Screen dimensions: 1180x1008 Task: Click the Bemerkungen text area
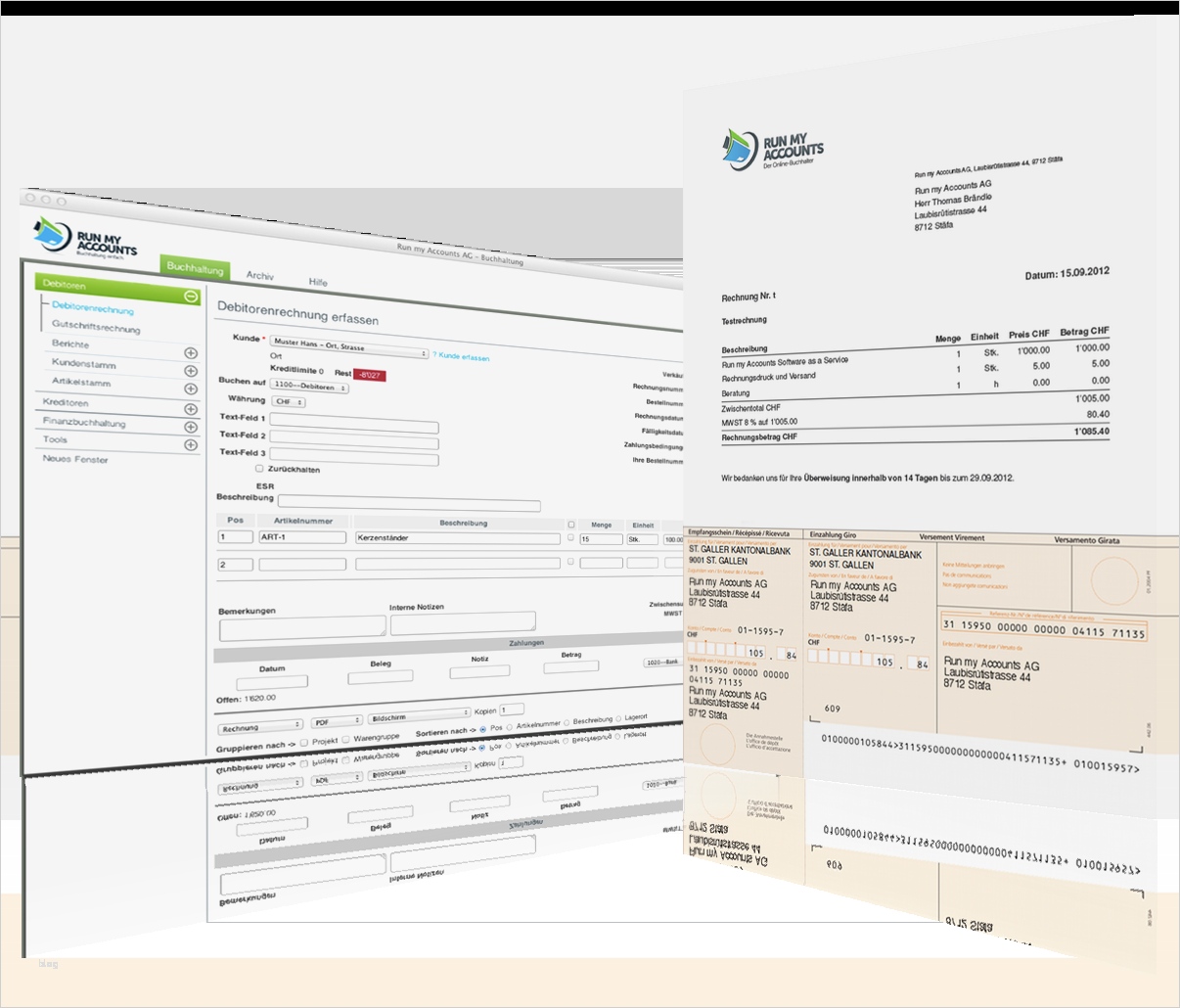(x=302, y=627)
